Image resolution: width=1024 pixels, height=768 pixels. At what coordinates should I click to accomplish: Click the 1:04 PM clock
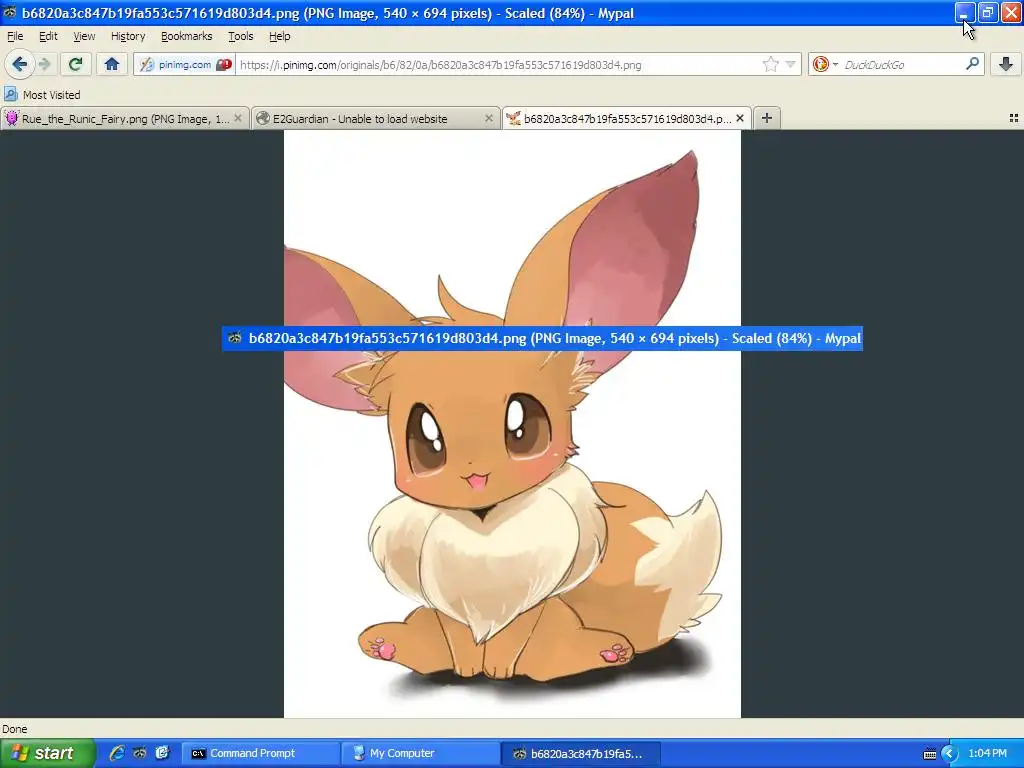click(x=987, y=753)
